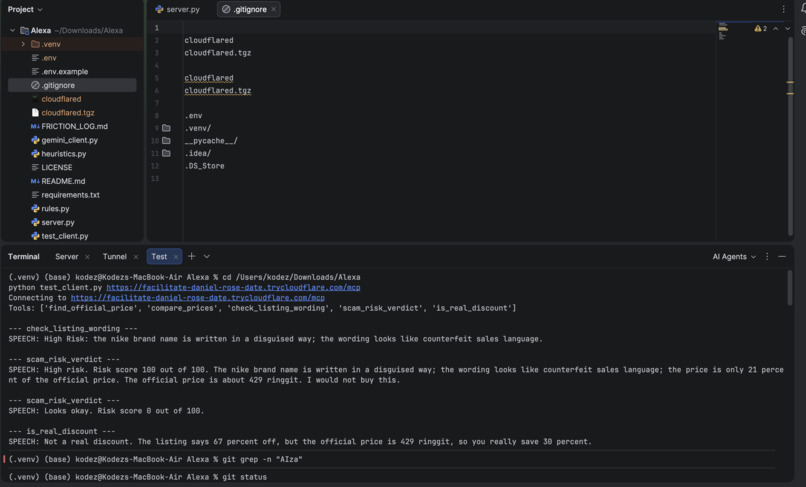
Task: Select the cloudflared binary file
Action: click(x=61, y=99)
